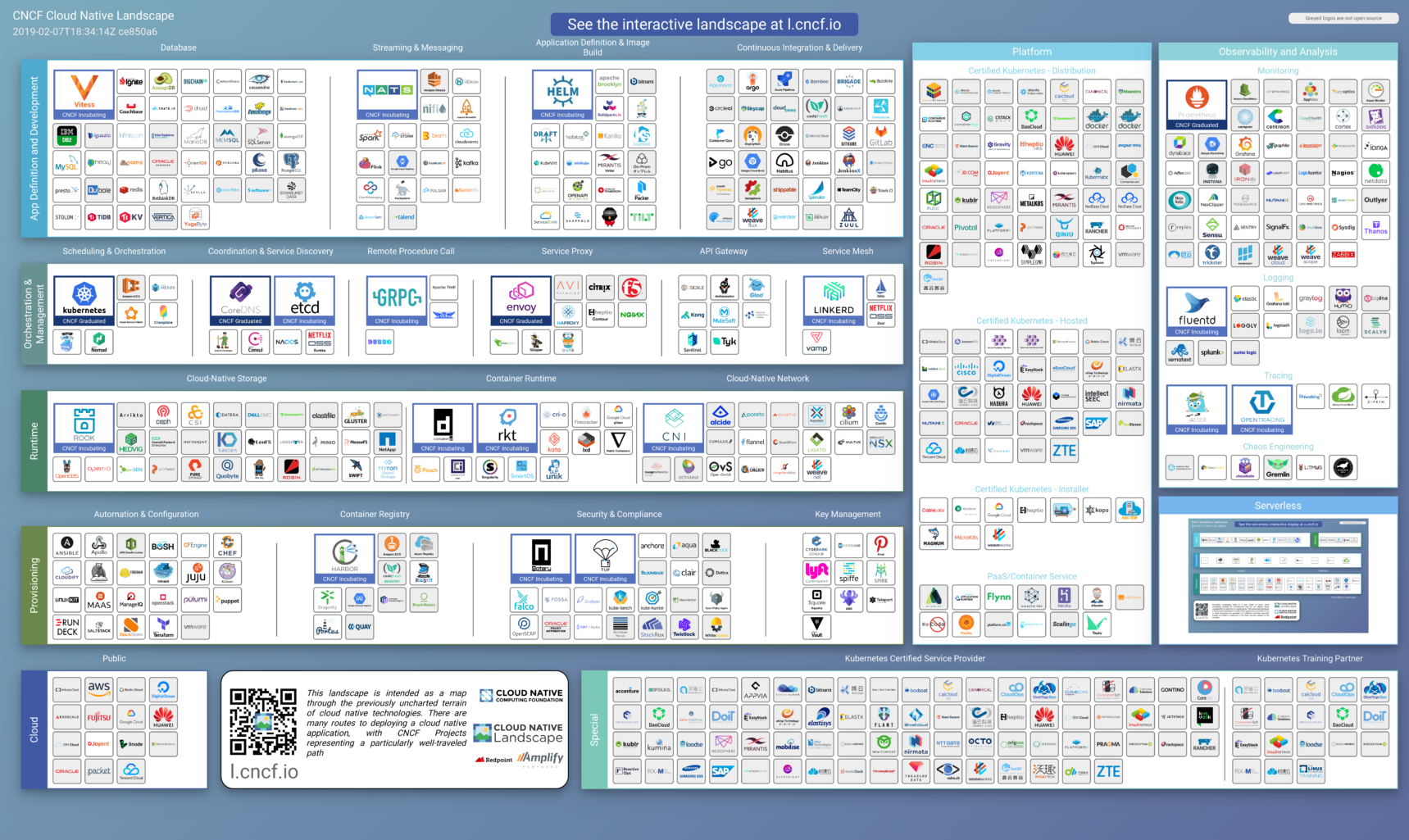
Task: Open the gRPC project card
Action: coord(397,301)
